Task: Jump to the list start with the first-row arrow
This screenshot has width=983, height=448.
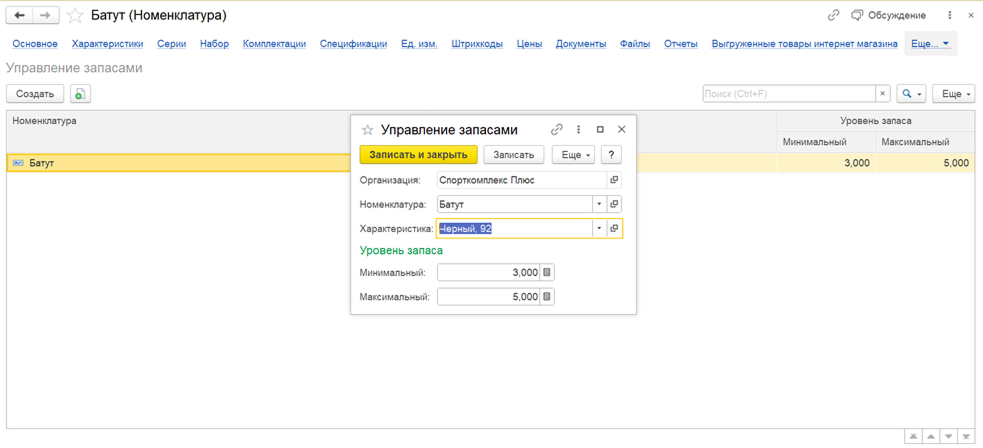Action: (x=914, y=436)
